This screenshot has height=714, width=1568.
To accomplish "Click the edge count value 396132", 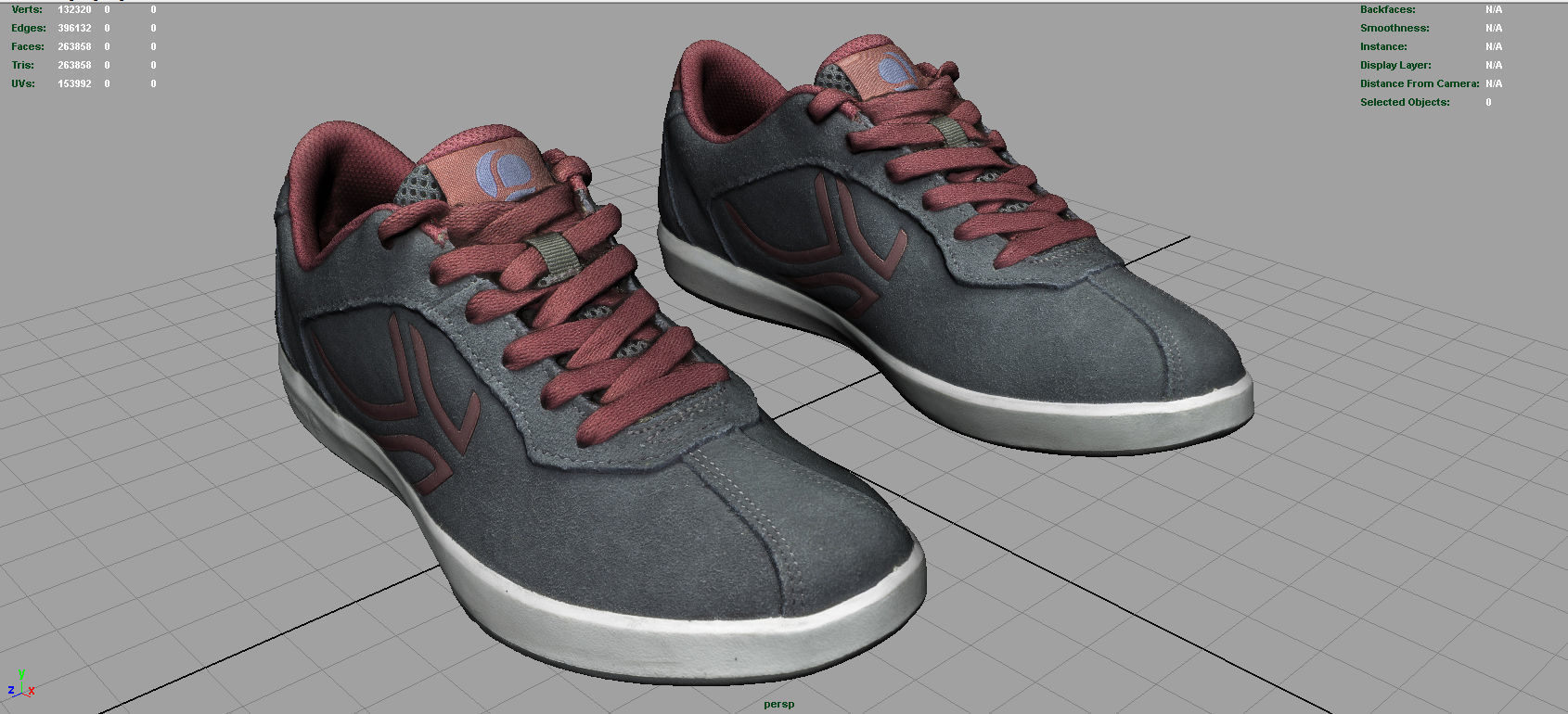I will (74, 28).
